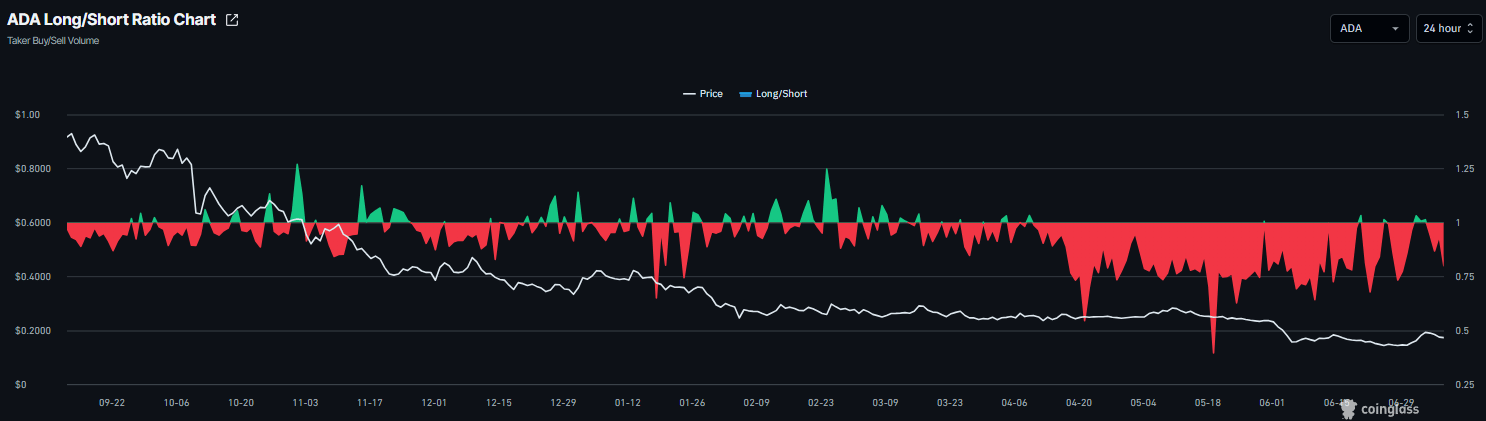Image resolution: width=1486 pixels, height=421 pixels.
Task: Click the 05-18 date label on x-axis
Action: click(x=1208, y=402)
